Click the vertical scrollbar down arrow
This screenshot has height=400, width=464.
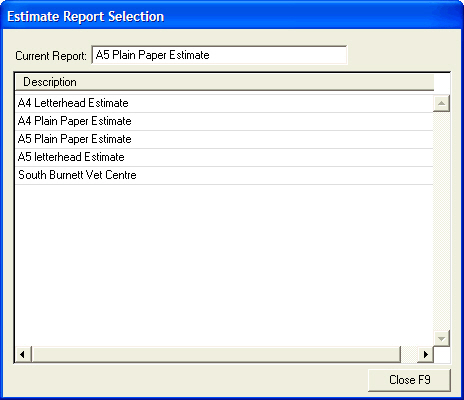click(x=441, y=339)
